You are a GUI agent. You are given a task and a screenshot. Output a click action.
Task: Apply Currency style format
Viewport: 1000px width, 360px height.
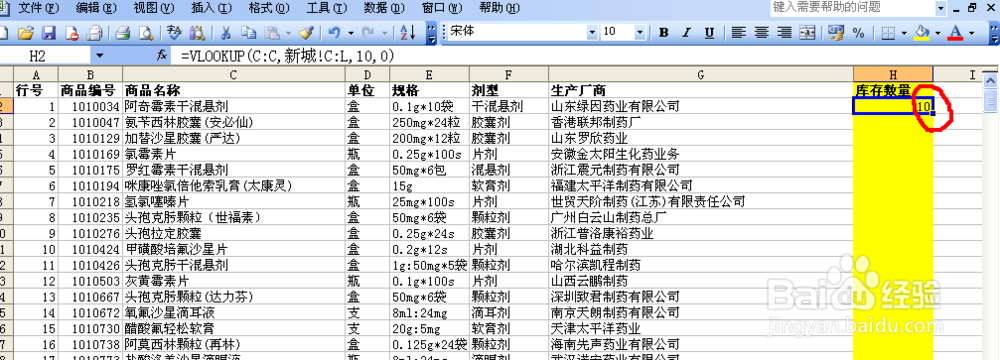click(835, 33)
